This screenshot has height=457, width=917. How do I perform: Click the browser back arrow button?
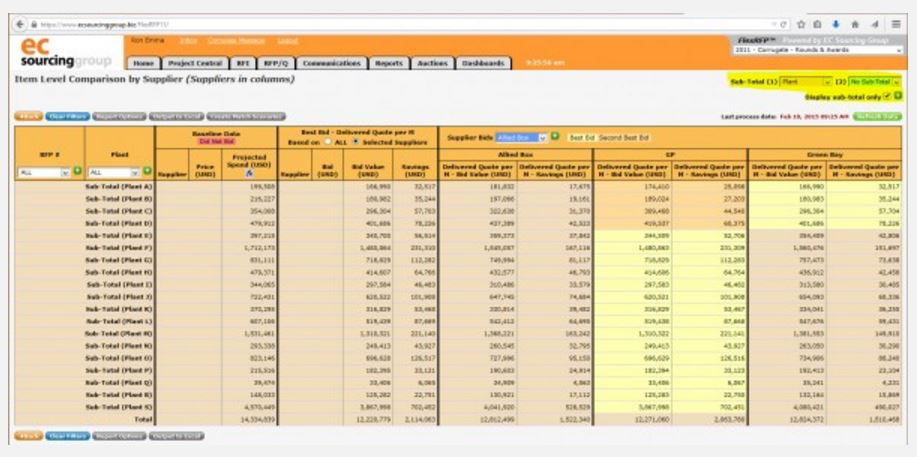tap(20, 25)
